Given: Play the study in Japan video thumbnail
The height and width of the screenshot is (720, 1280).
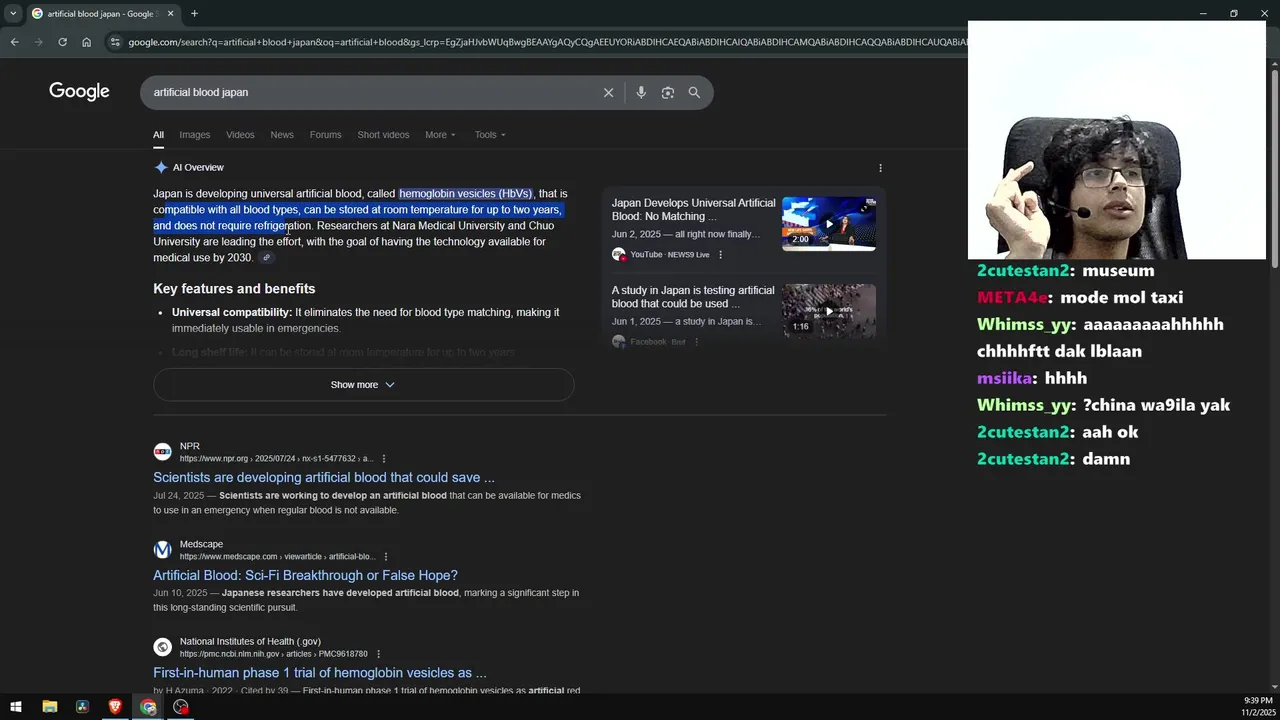Looking at the screenshot, I should coord(829,311).
